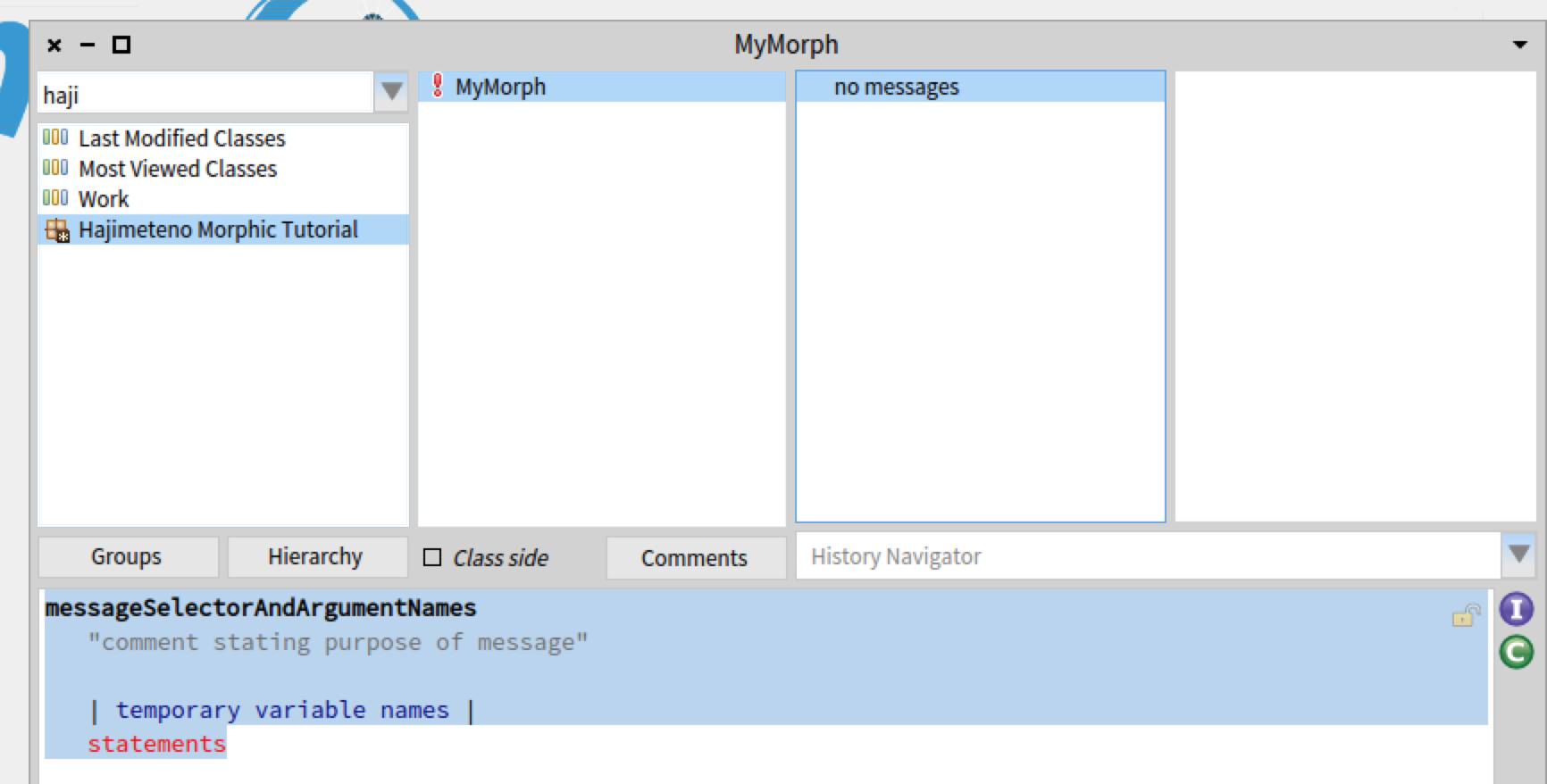Click the purple instance-side I icon

click(1516, 609)
